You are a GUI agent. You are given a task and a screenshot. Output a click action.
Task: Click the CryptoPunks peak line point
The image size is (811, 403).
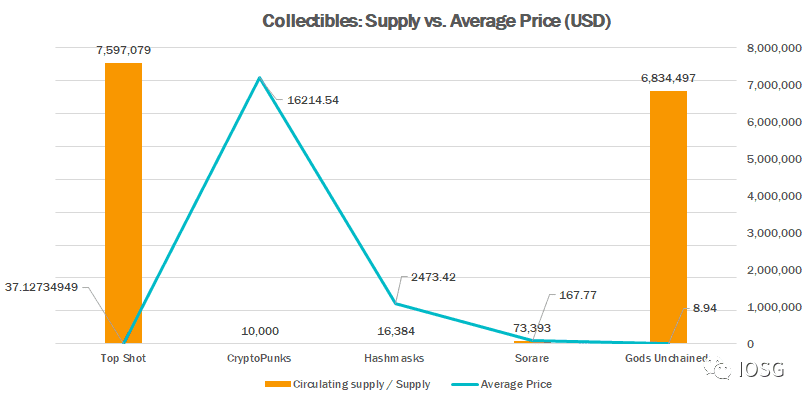pos(260,78)
